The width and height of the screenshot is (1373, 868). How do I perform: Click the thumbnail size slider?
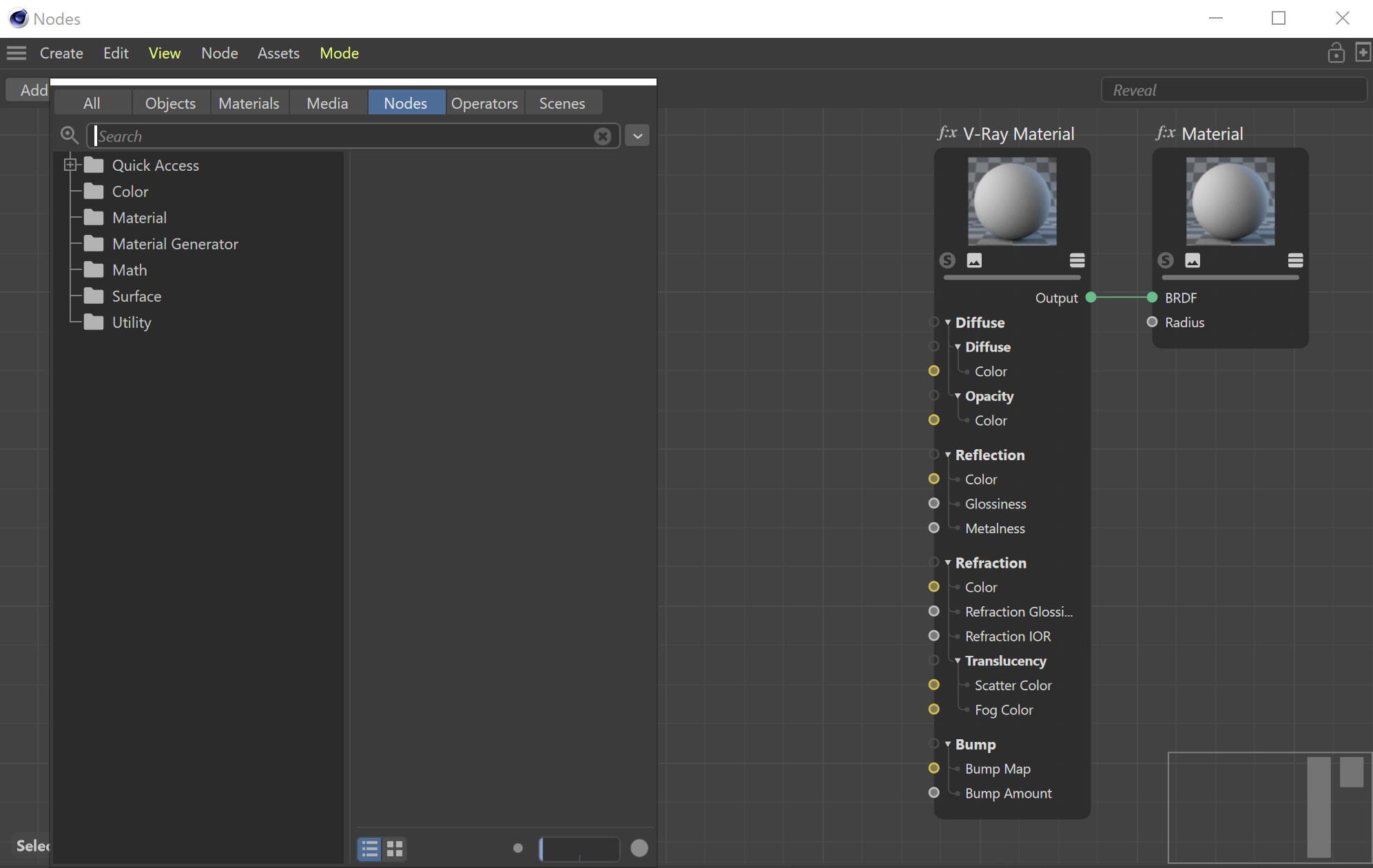579,849
